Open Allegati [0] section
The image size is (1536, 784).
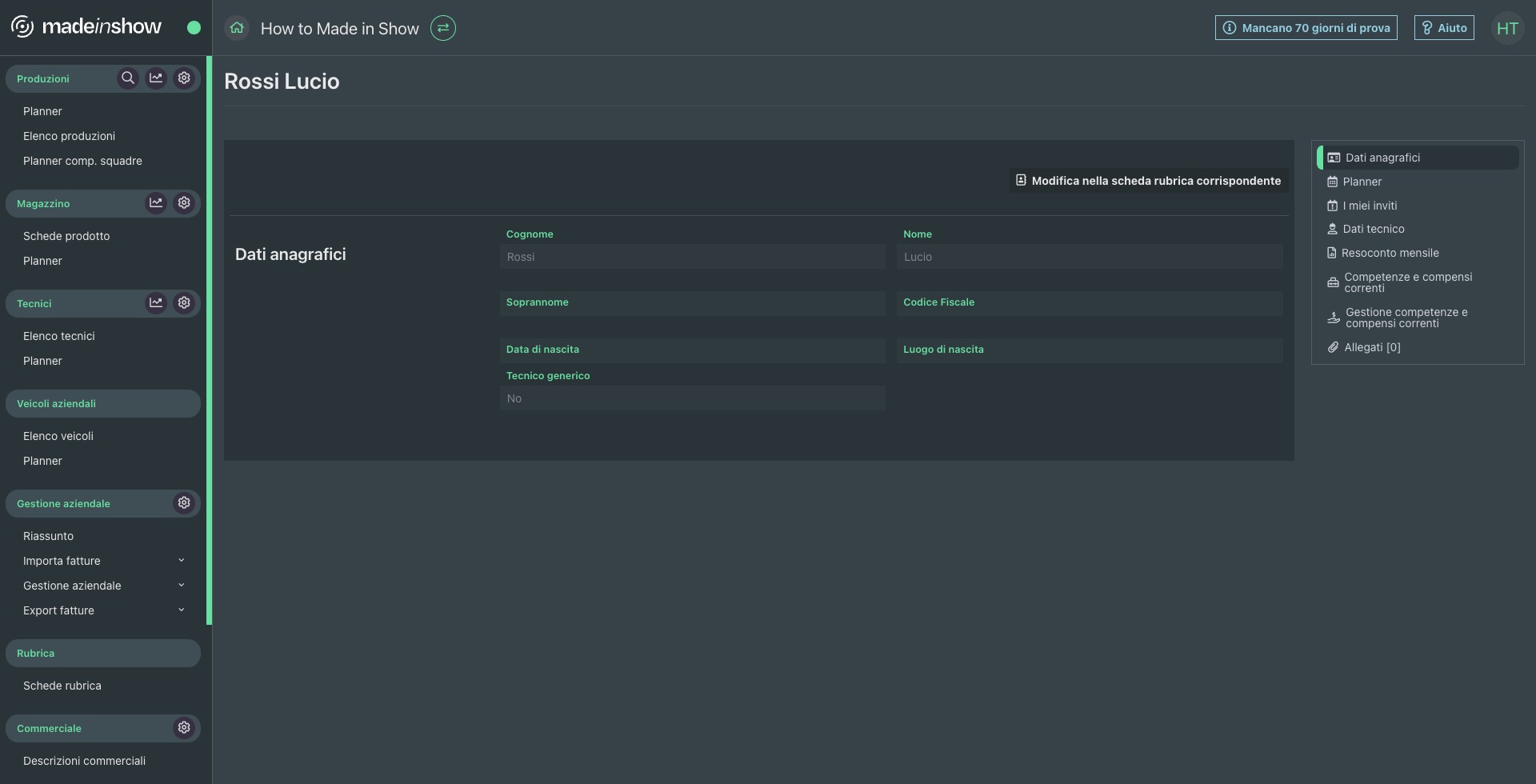pyautogui.click(x=1371, y=347)
